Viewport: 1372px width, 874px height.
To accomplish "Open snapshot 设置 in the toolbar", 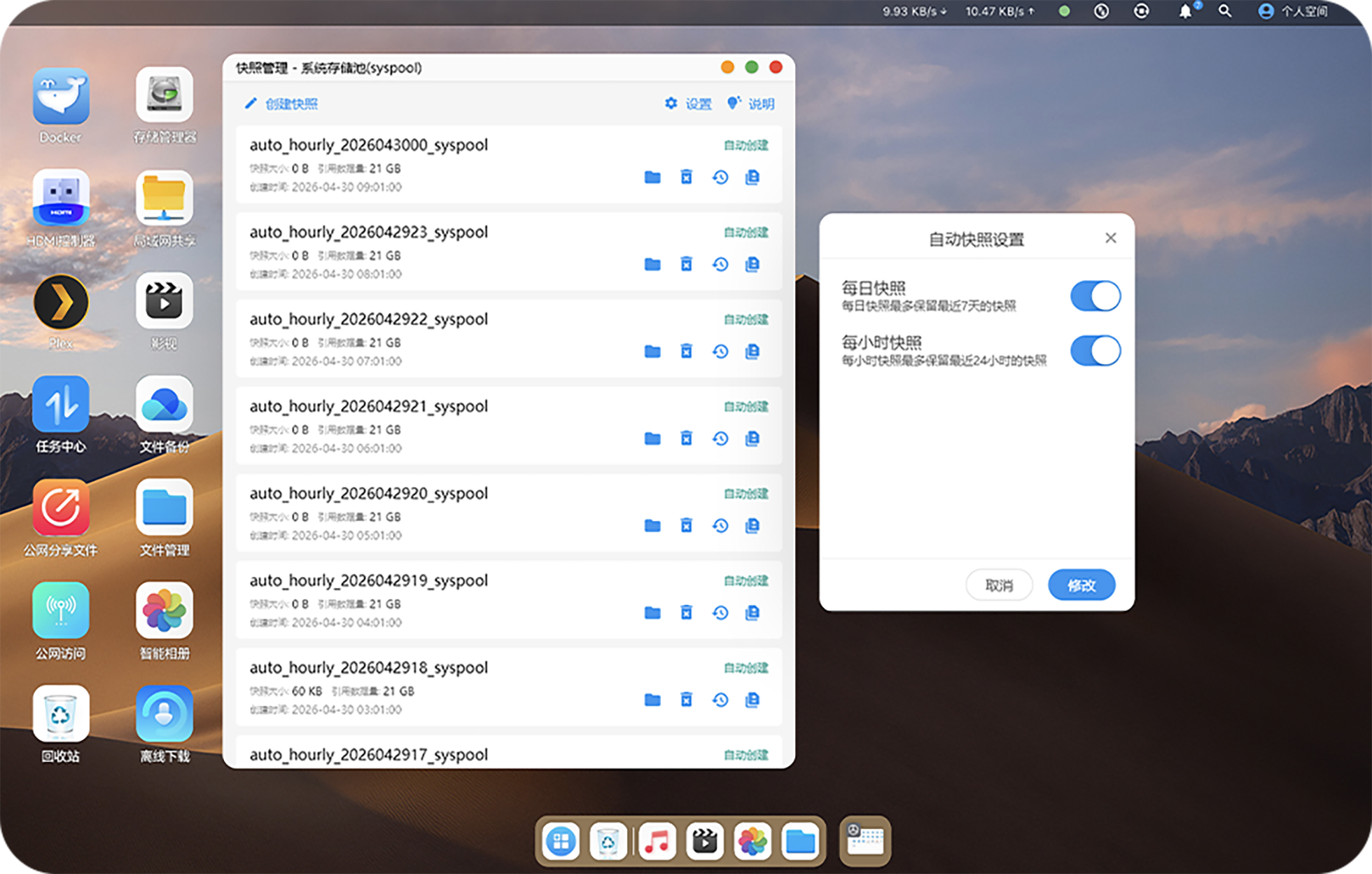I will [688, 104].
